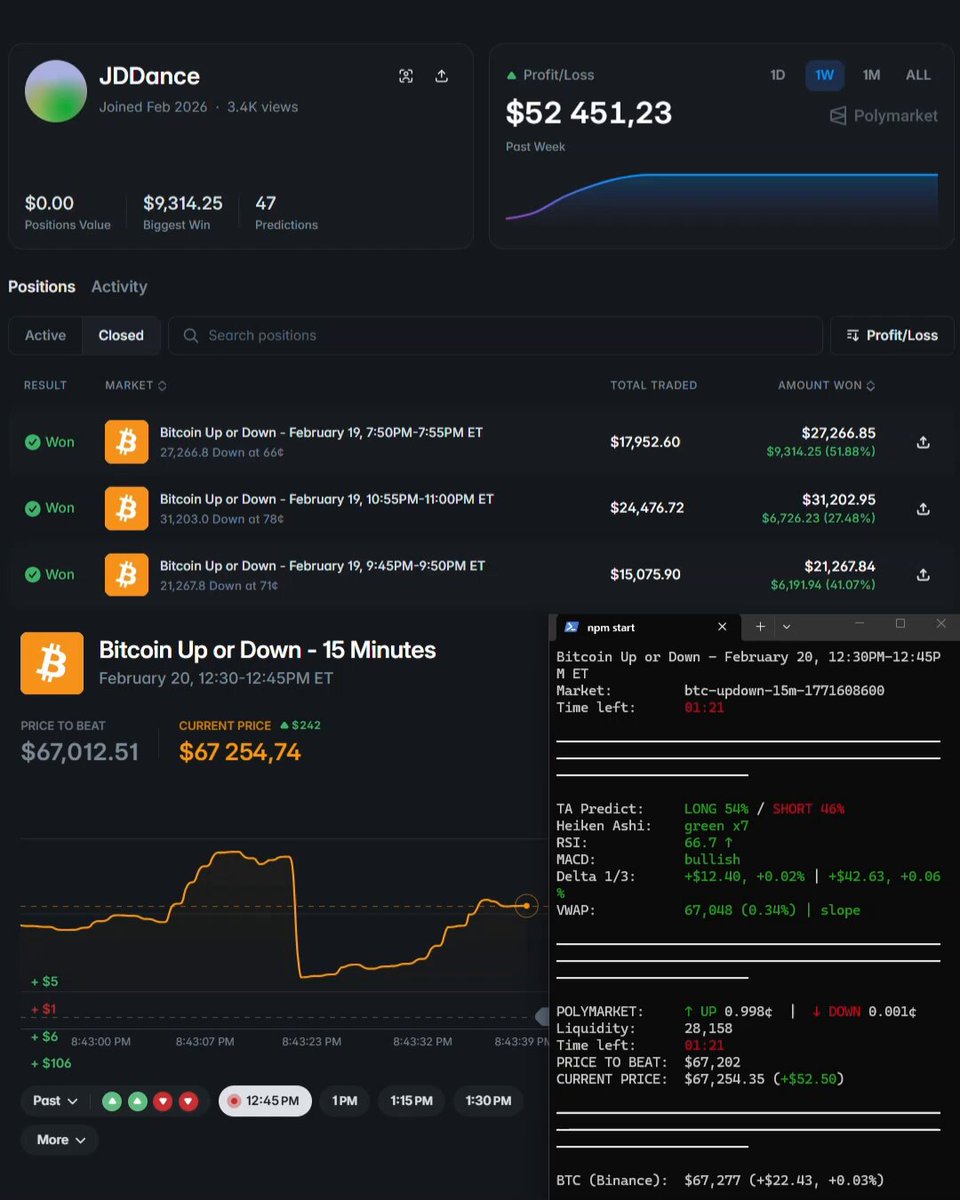Select the 1 PM time slot
Image resolution: width=960 pixels, height=1200 pixels.
(x=345, y=1101)
